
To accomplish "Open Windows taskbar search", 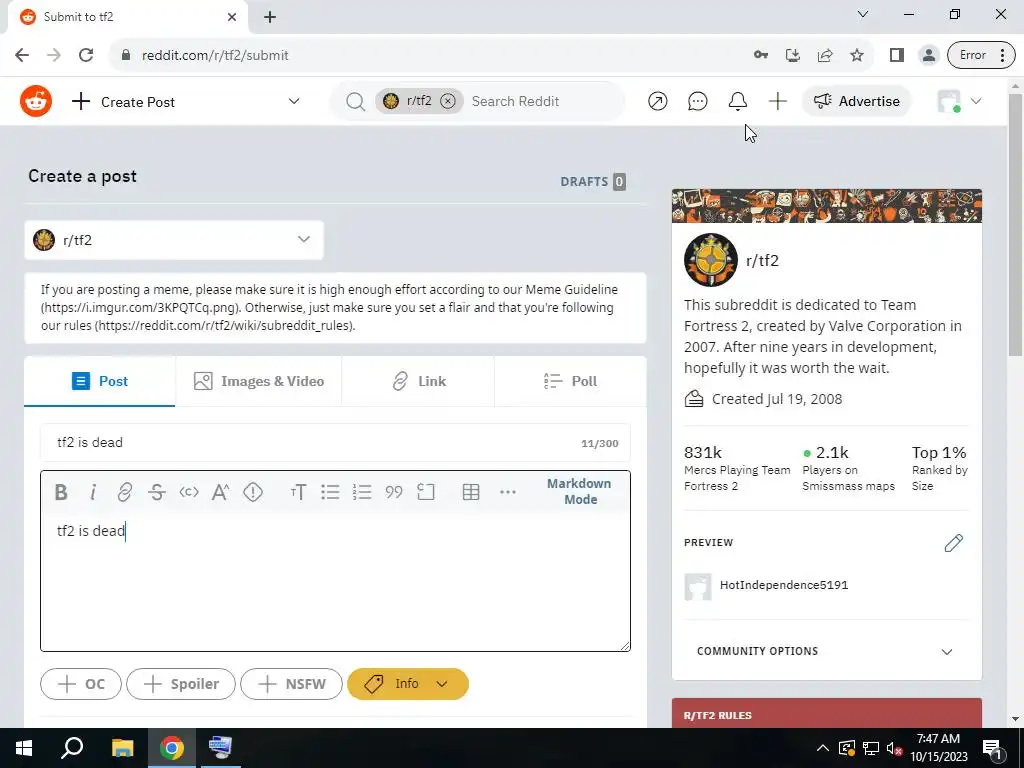I will click(72, 748).
